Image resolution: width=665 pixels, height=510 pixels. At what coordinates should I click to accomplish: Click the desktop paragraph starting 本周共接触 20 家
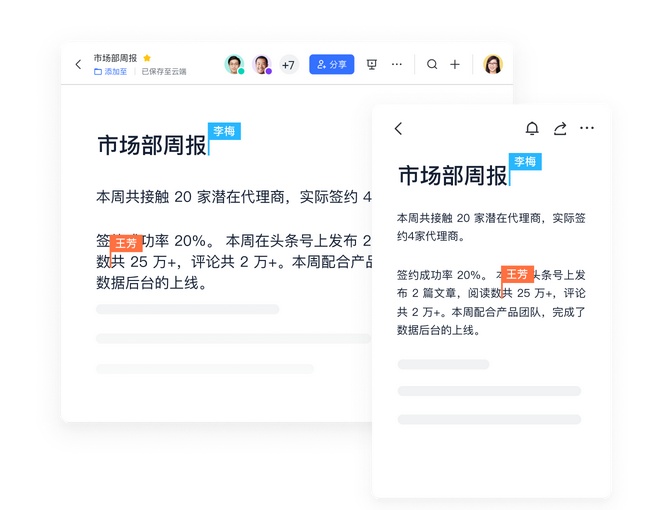234,197
